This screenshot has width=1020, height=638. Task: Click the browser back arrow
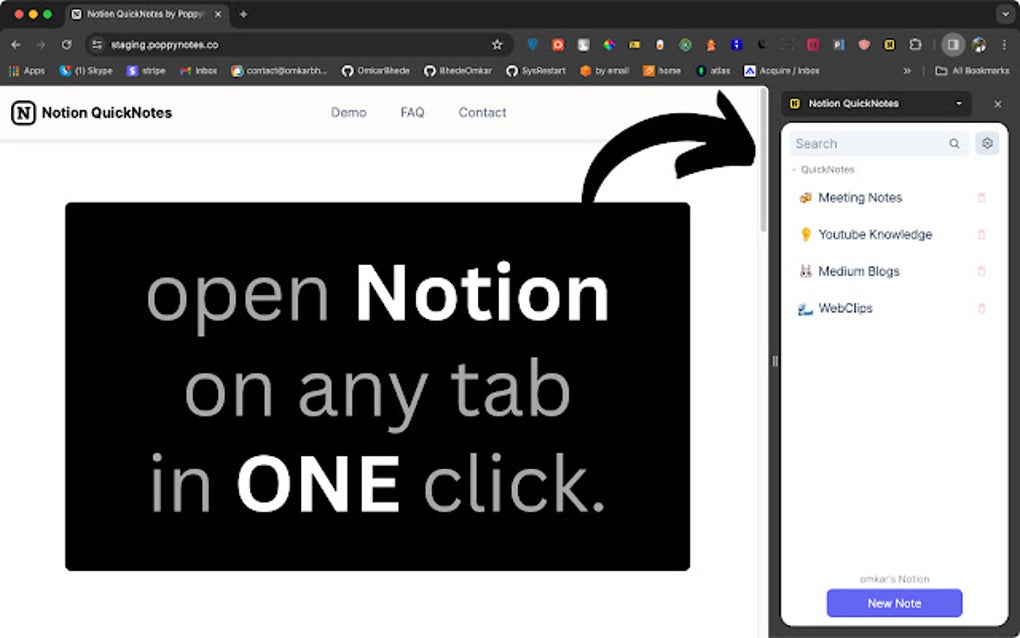click(x=16, y=45)
